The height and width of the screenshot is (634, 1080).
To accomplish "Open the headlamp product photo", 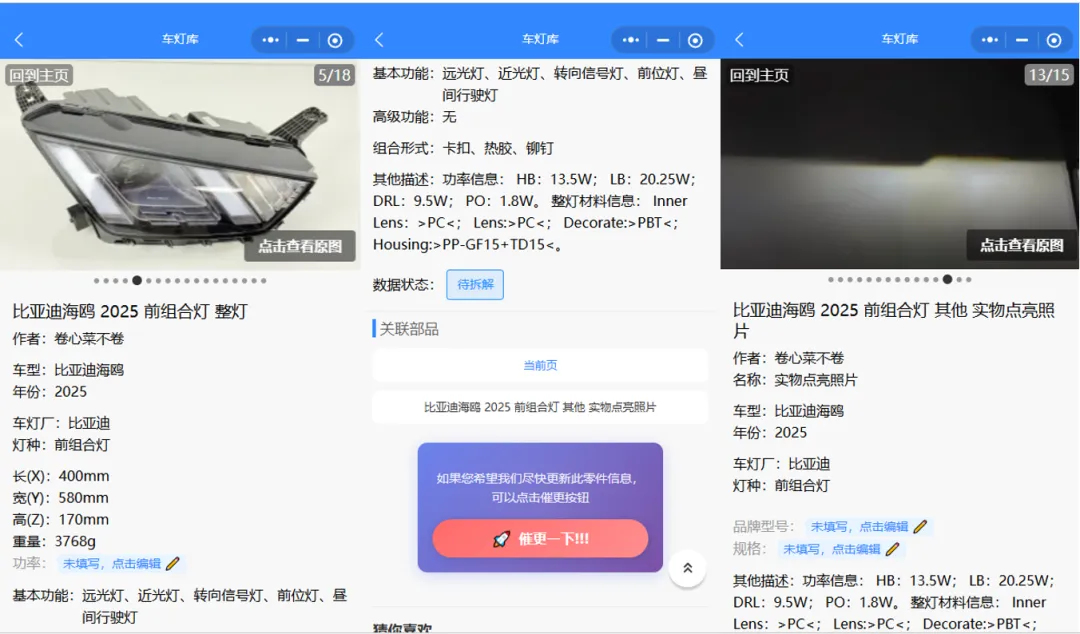I will click(180, 164).
